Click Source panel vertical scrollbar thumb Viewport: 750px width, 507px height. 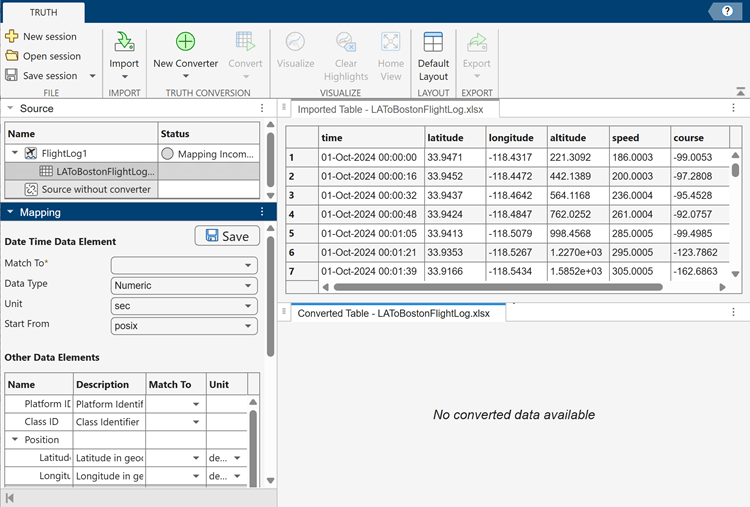[270, 160]
